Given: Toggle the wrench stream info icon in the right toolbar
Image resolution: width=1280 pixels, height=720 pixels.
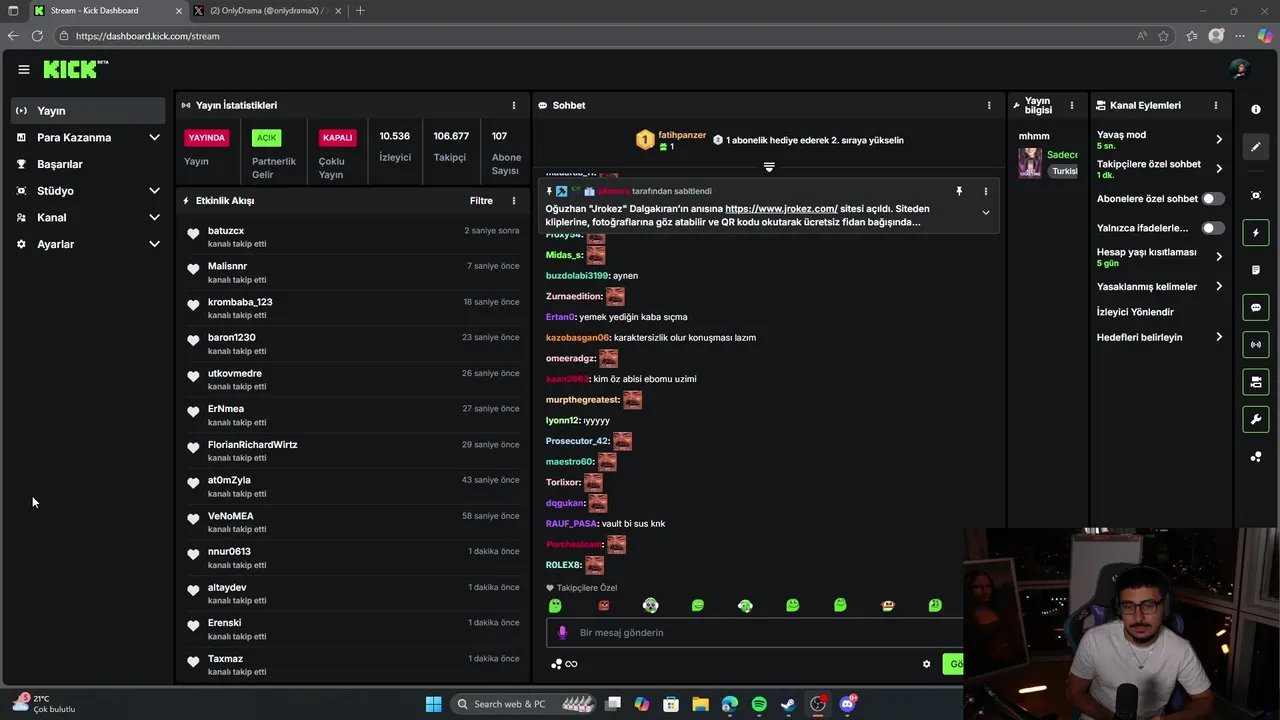Looking at the screenshot, I should pos(1256,419).
